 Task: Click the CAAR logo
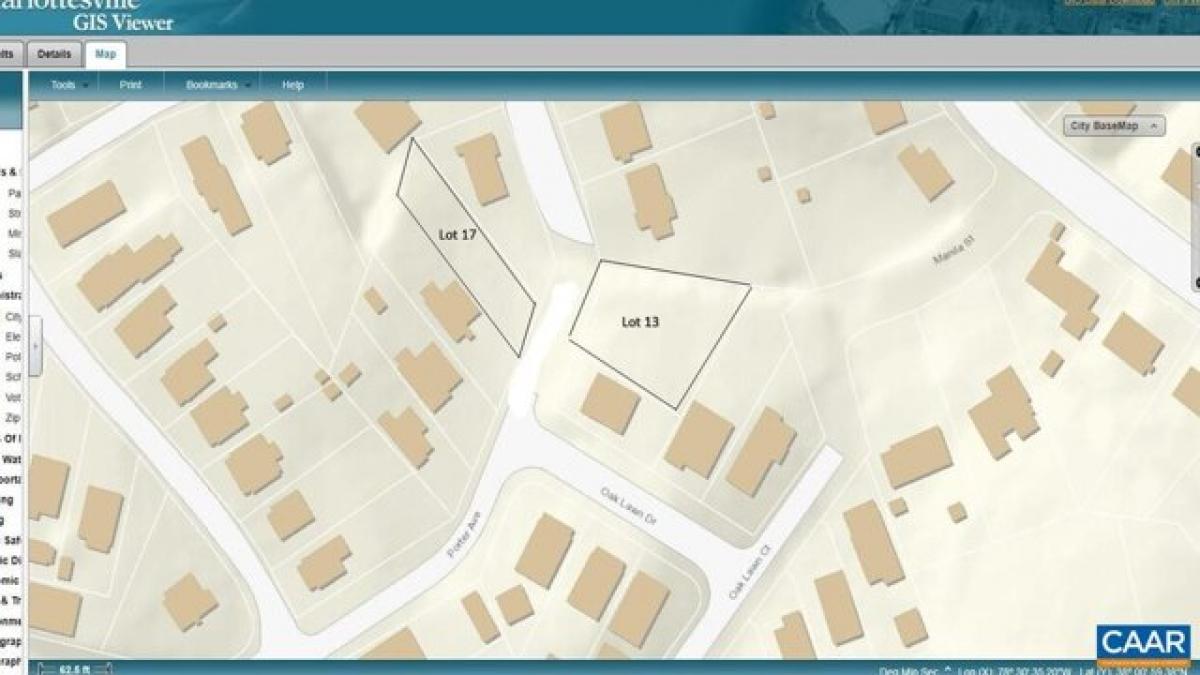1143,642
